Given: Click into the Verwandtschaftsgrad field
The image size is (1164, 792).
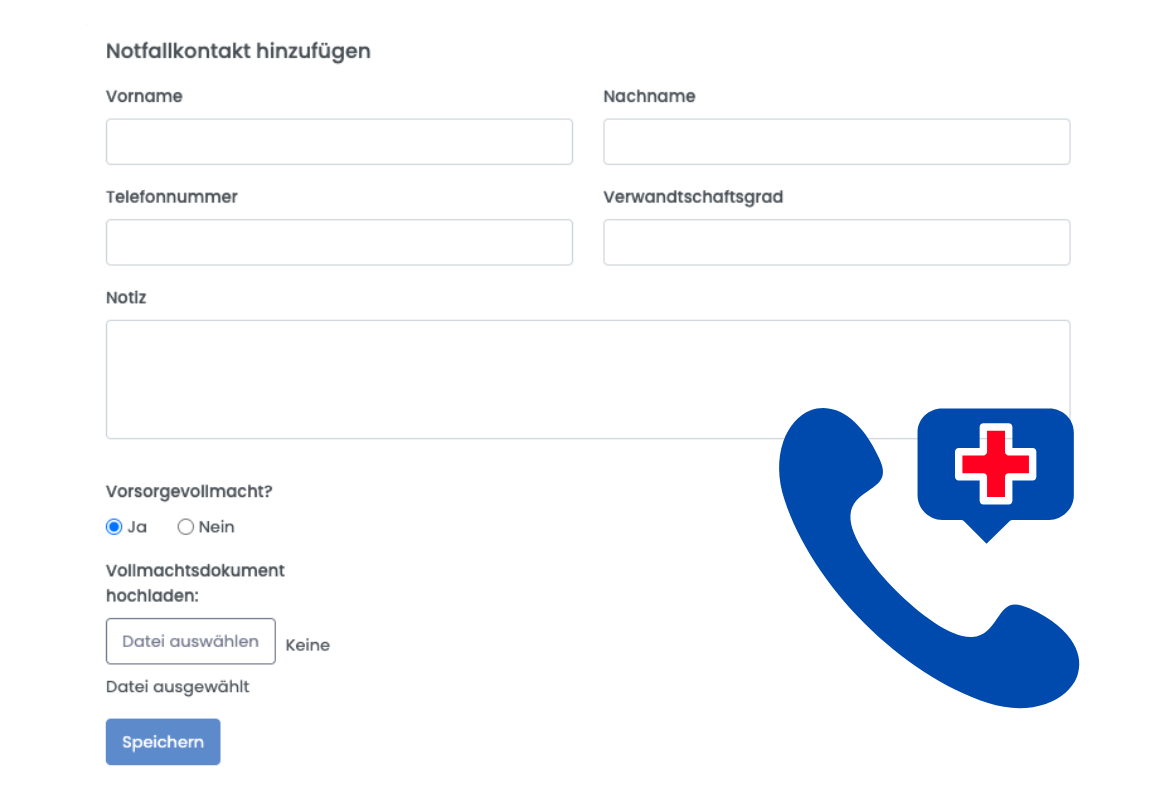Looking at the screenshot, I should tap(837, 242).
